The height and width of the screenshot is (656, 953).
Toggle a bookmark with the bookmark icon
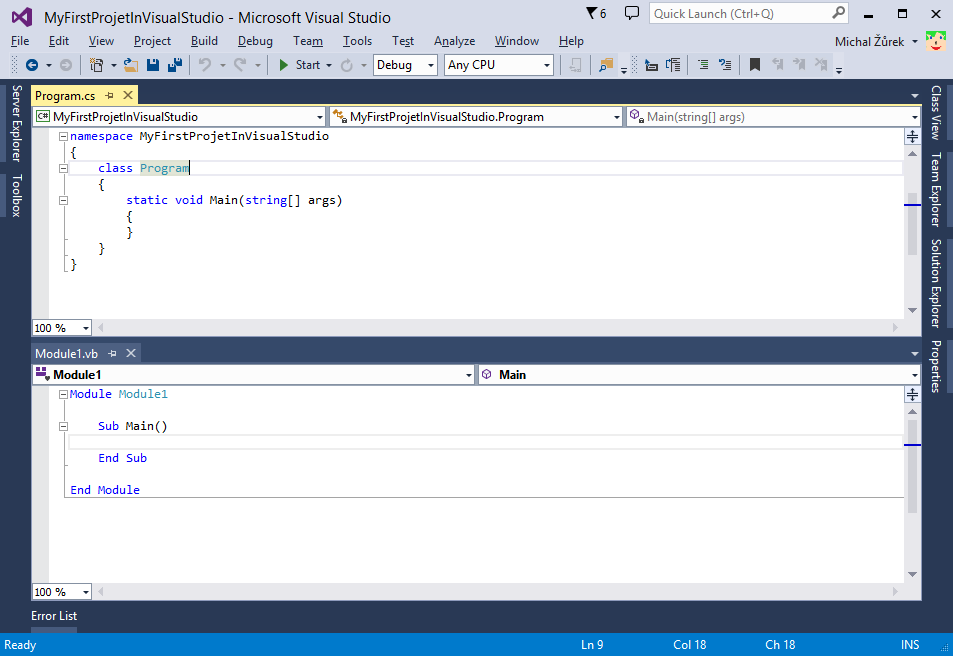[754, 64]
